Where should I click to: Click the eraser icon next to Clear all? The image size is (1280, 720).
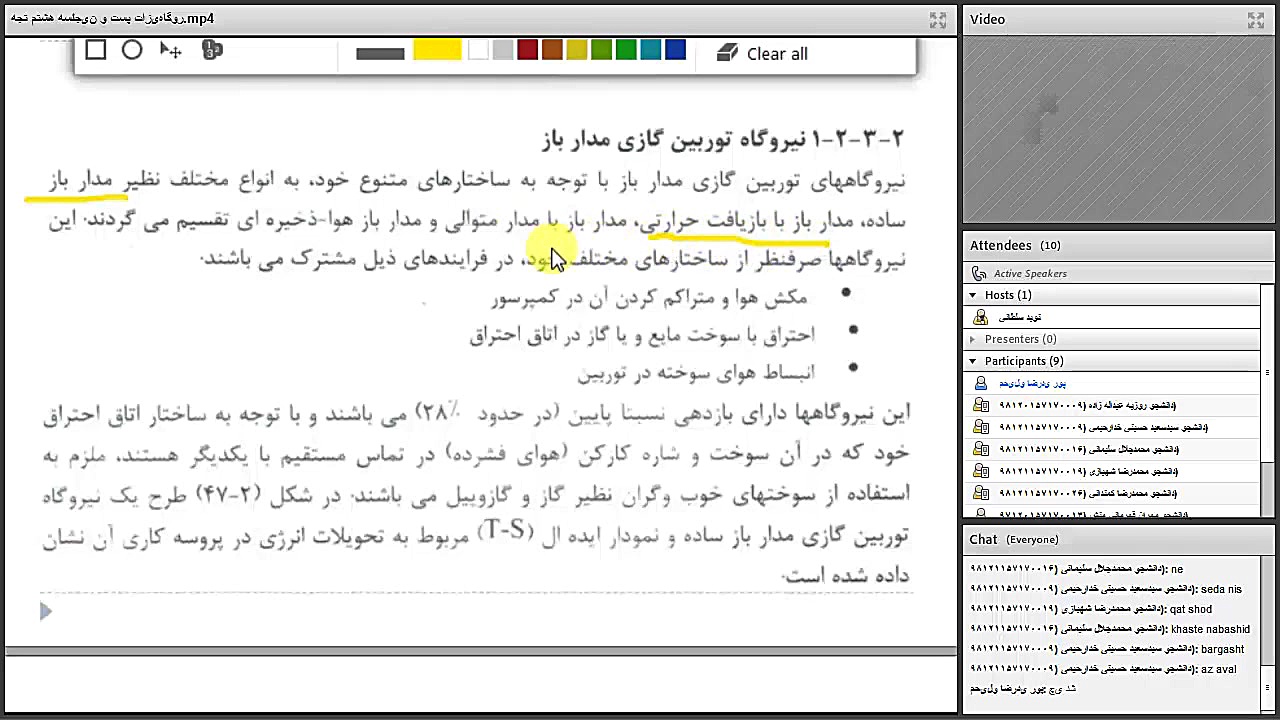728,53
